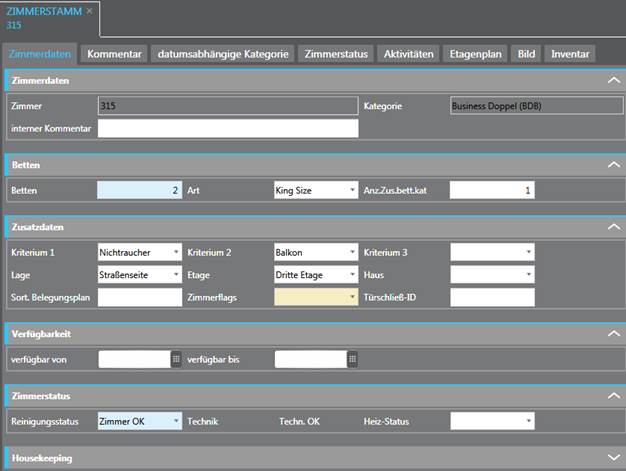
Task: Open calendar picker for verfügbar von
Action: (176, 359)
